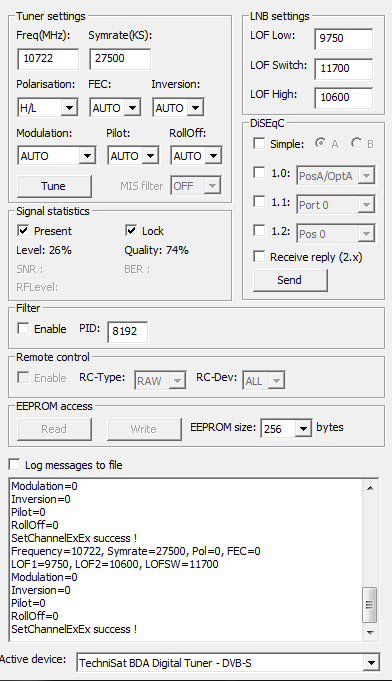Open the Polarisation dropdown
392x681 pixels.
coord(48,108)
